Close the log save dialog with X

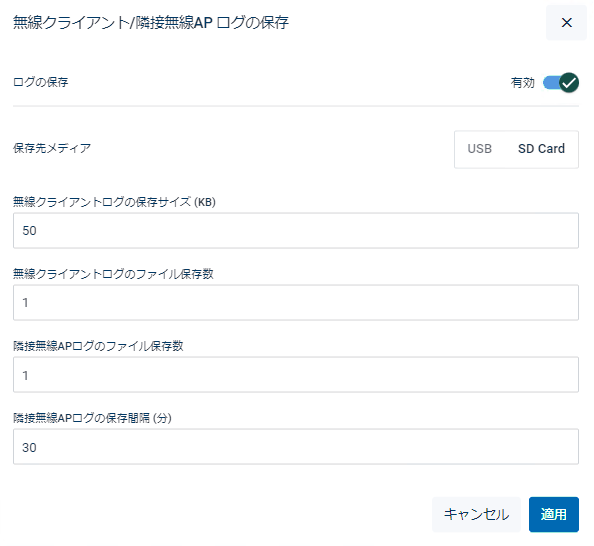pyautogui.click(x=566, y=23)
